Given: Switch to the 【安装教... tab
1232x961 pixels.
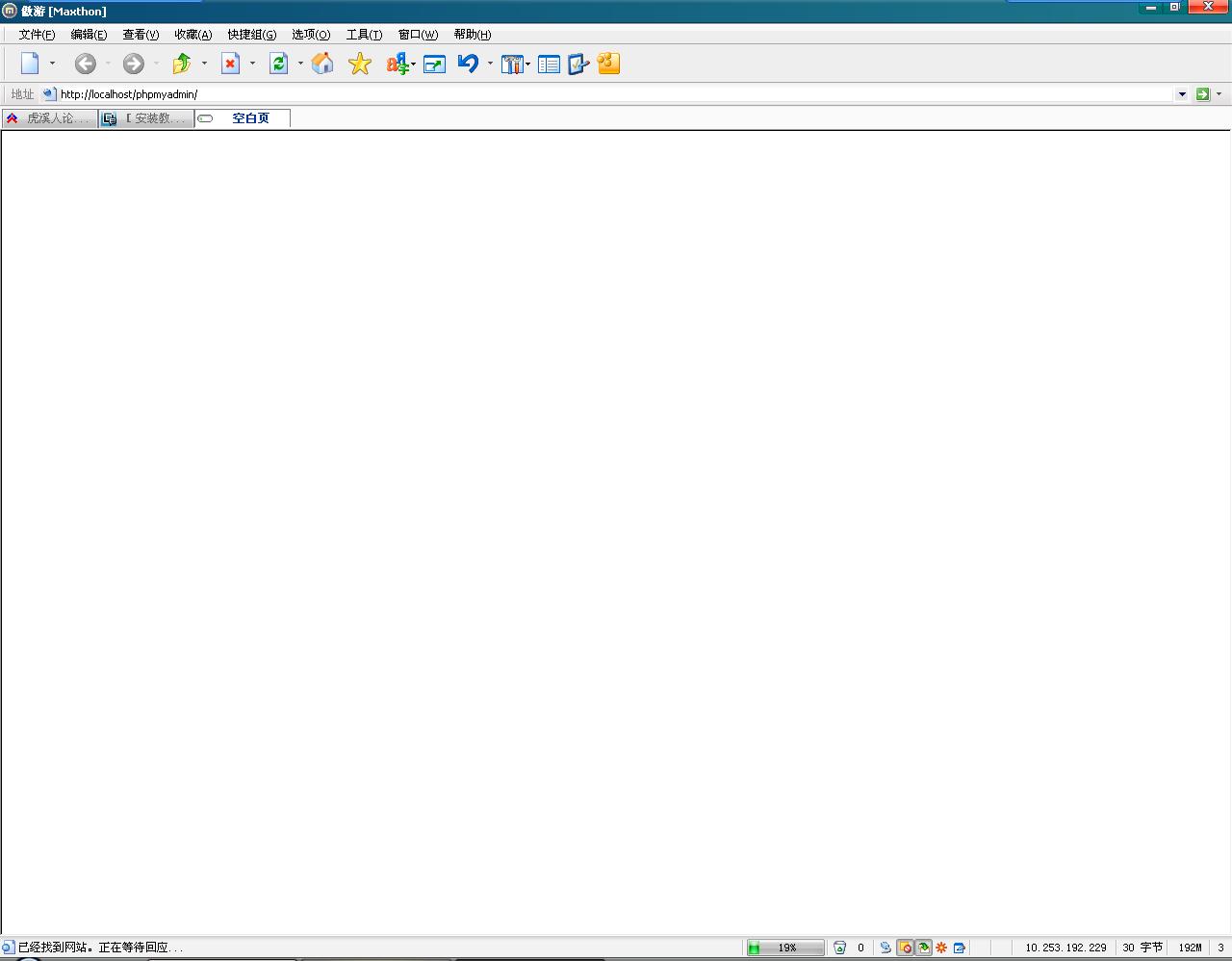Looking at the screenshot, I should 147,118.
